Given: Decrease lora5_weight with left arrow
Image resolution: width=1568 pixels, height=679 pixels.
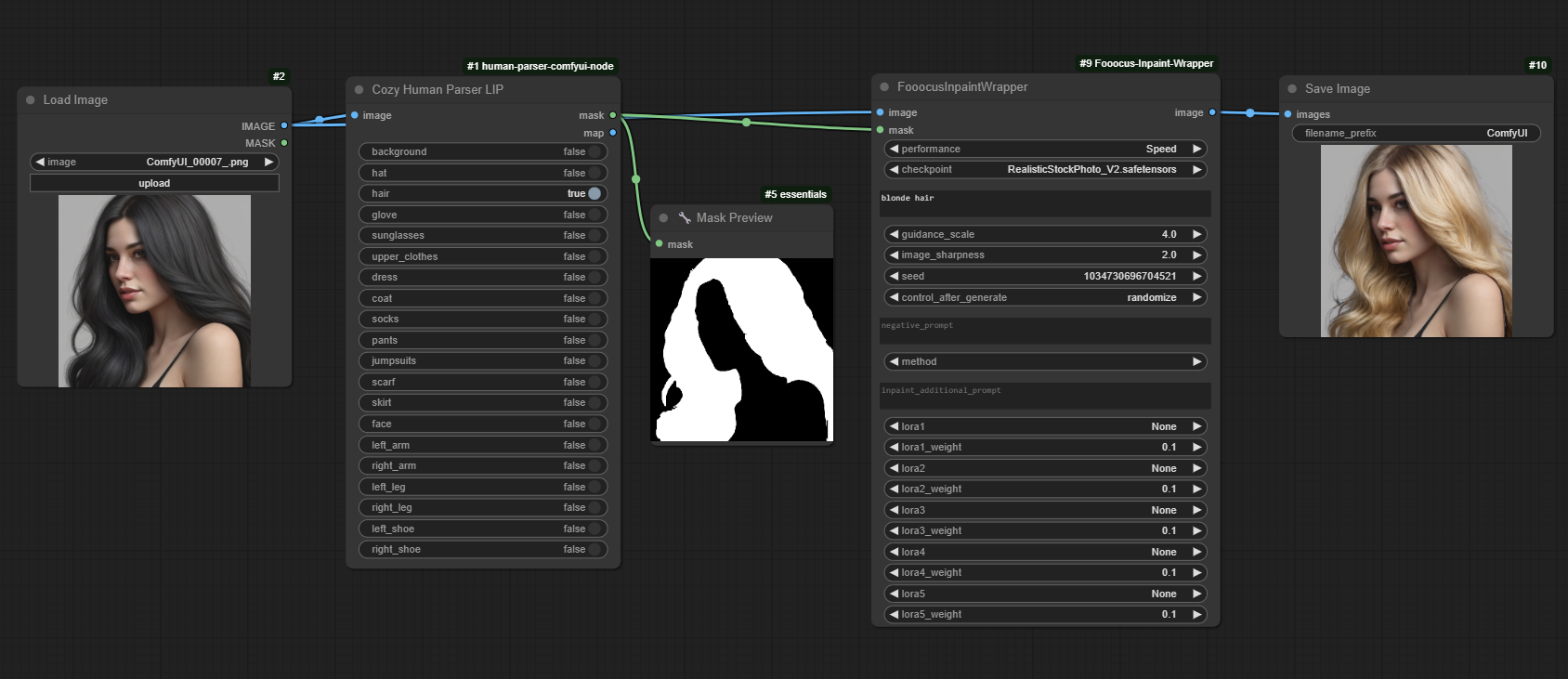Looking at the screenshot, I should 894,614.
